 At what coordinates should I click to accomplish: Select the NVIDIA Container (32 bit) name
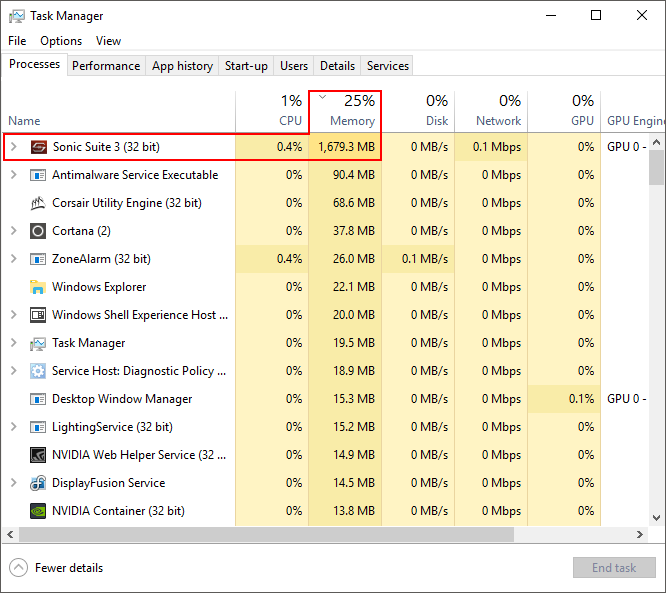118,511
